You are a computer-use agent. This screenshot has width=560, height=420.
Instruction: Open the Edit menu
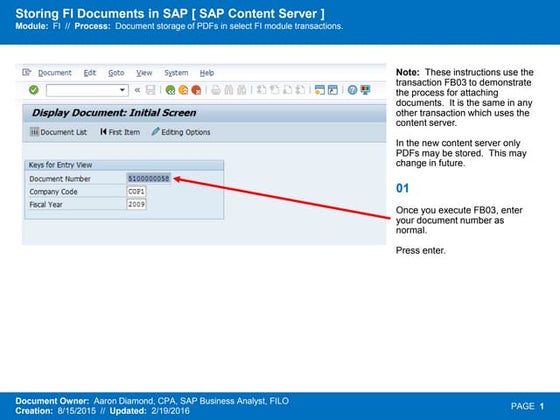(x=90, y=73)
